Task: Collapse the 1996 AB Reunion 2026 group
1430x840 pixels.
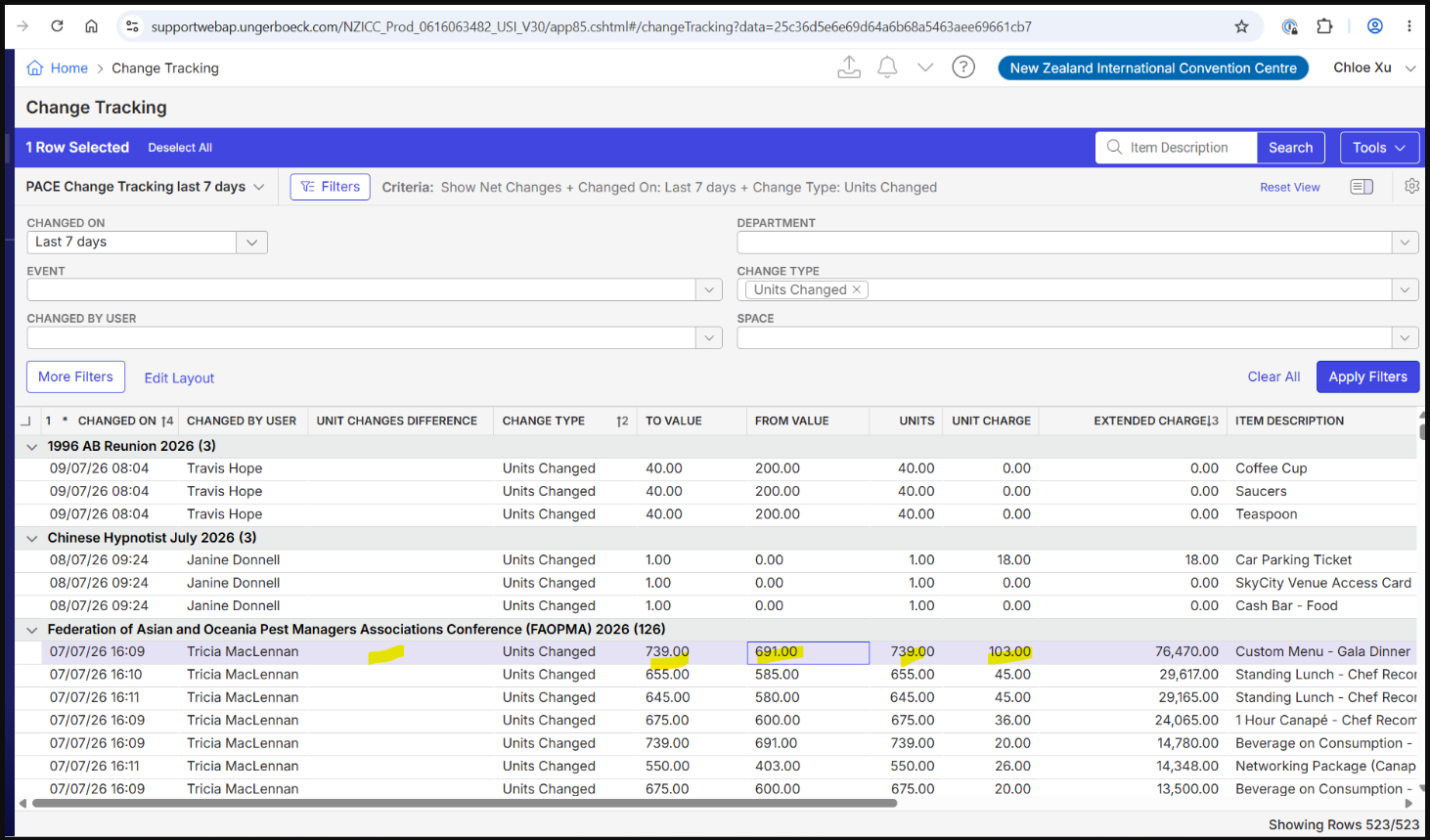Action: pyautogui.click(x=32, y=446)
